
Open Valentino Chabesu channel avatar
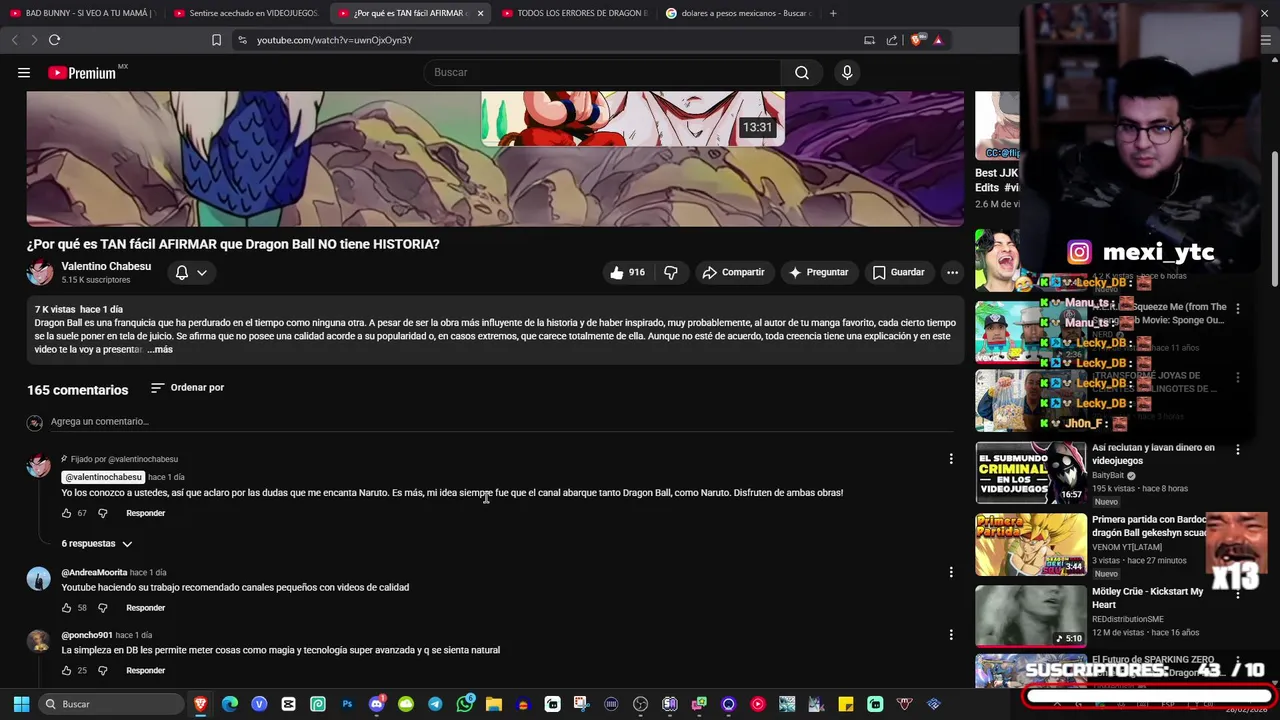pyautogui.click(x=40, y=272)
